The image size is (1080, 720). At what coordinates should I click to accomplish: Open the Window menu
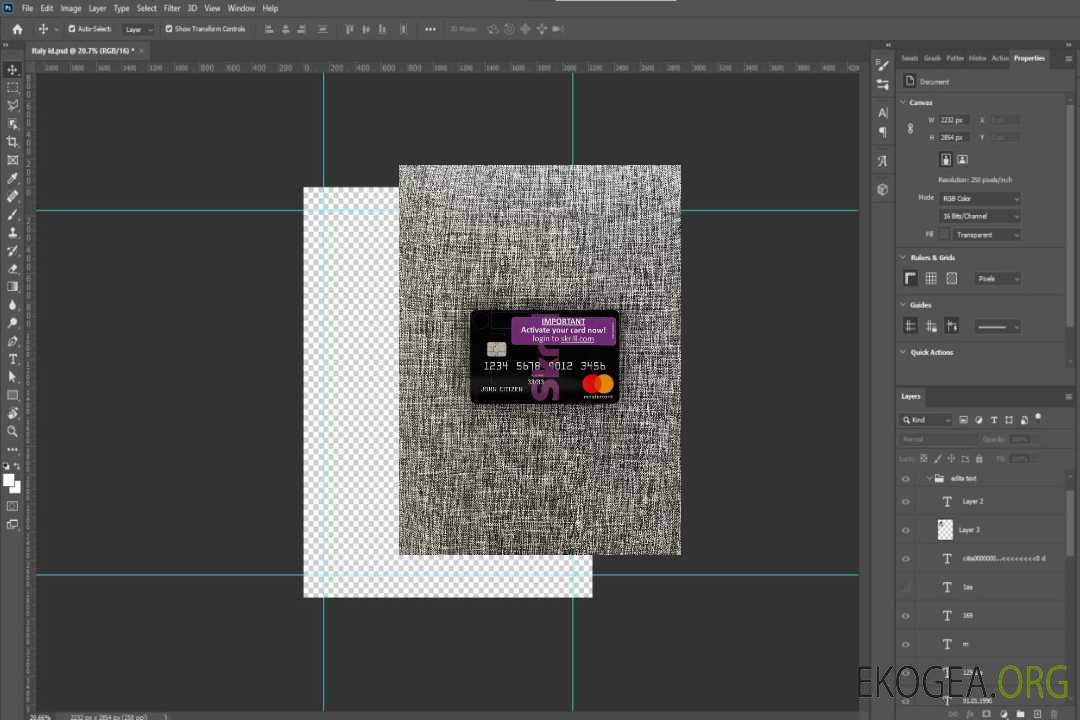click(x=241, y=8)
